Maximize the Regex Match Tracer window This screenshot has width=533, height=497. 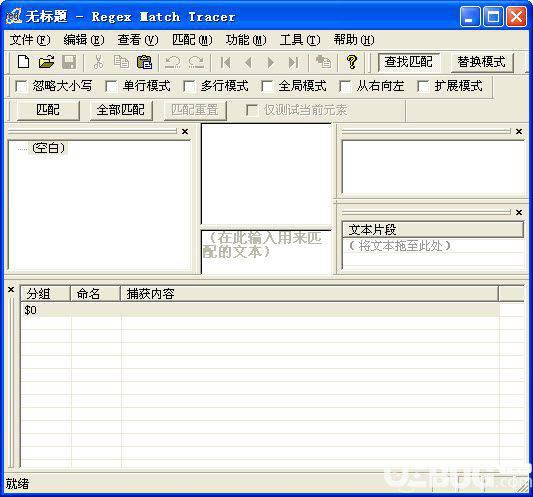pyautogui.click(x=493, y=16)
